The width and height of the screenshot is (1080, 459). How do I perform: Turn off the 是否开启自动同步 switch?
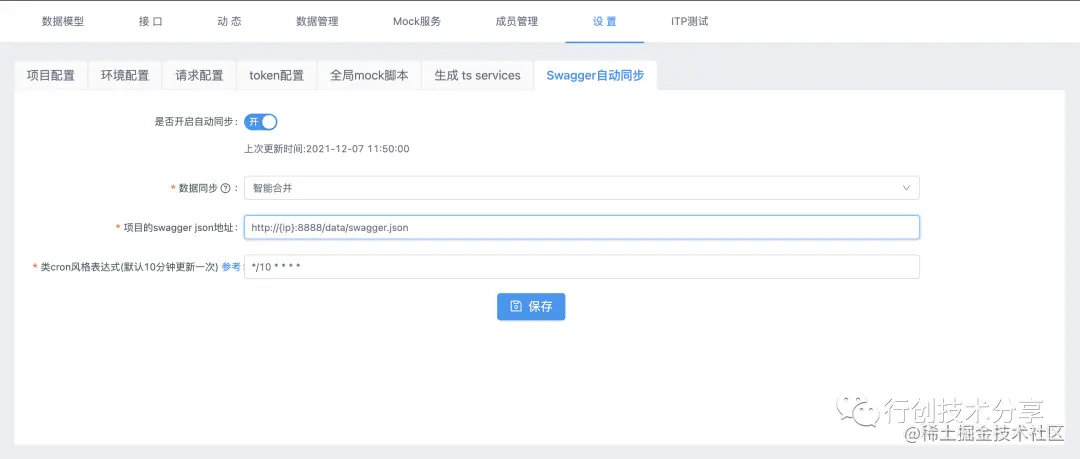click(x=260, y=122)
